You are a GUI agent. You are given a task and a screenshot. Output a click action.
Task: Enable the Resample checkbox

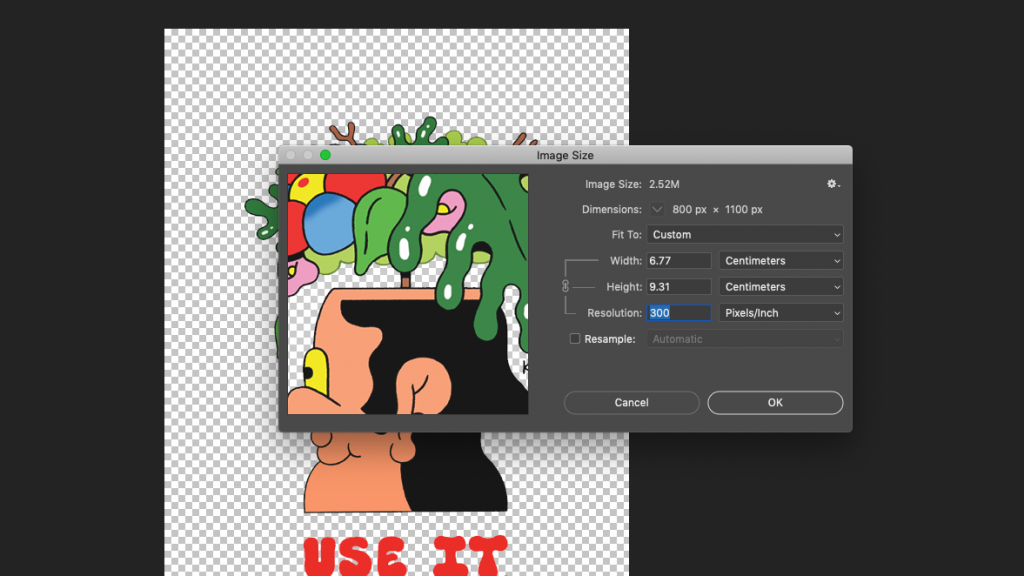click(x=575, y=338)
